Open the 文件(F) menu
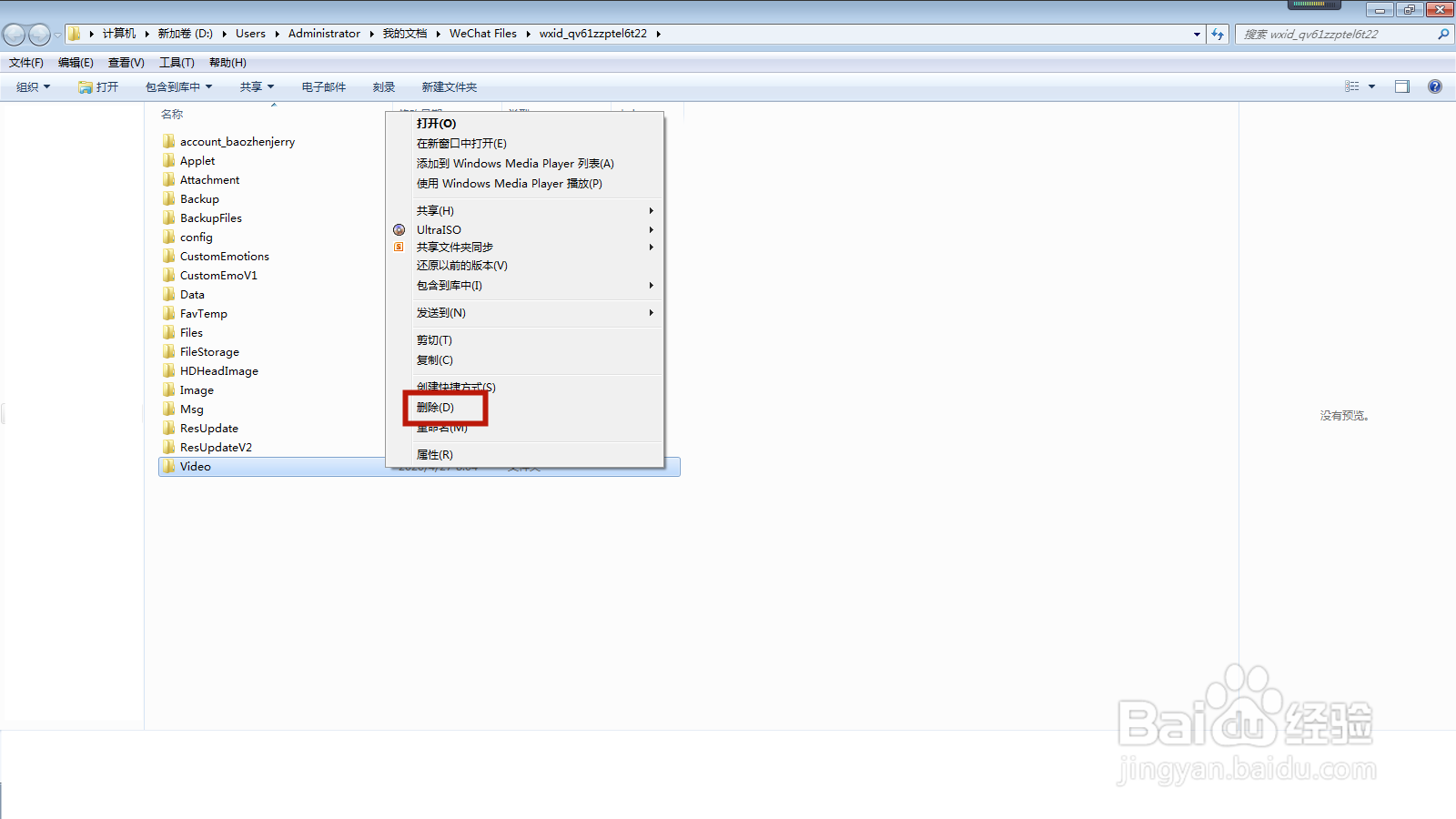The height and width of the screenshot is (819, 1456). point(26,62)
